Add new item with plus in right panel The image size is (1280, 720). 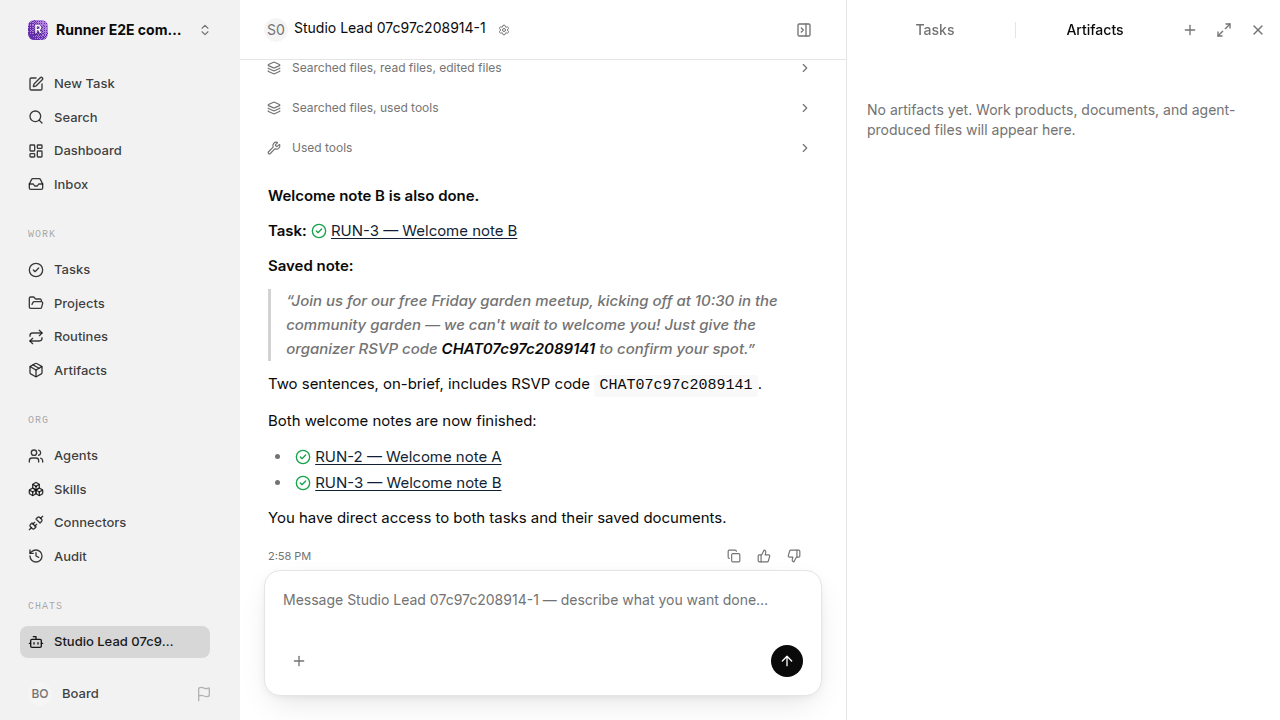(x=1190, y=30)
